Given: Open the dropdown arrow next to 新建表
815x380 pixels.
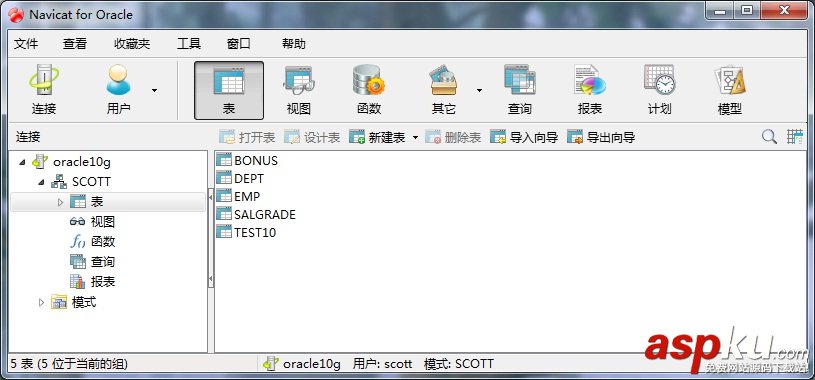Looking at the screenshot, I should point(415,138).
